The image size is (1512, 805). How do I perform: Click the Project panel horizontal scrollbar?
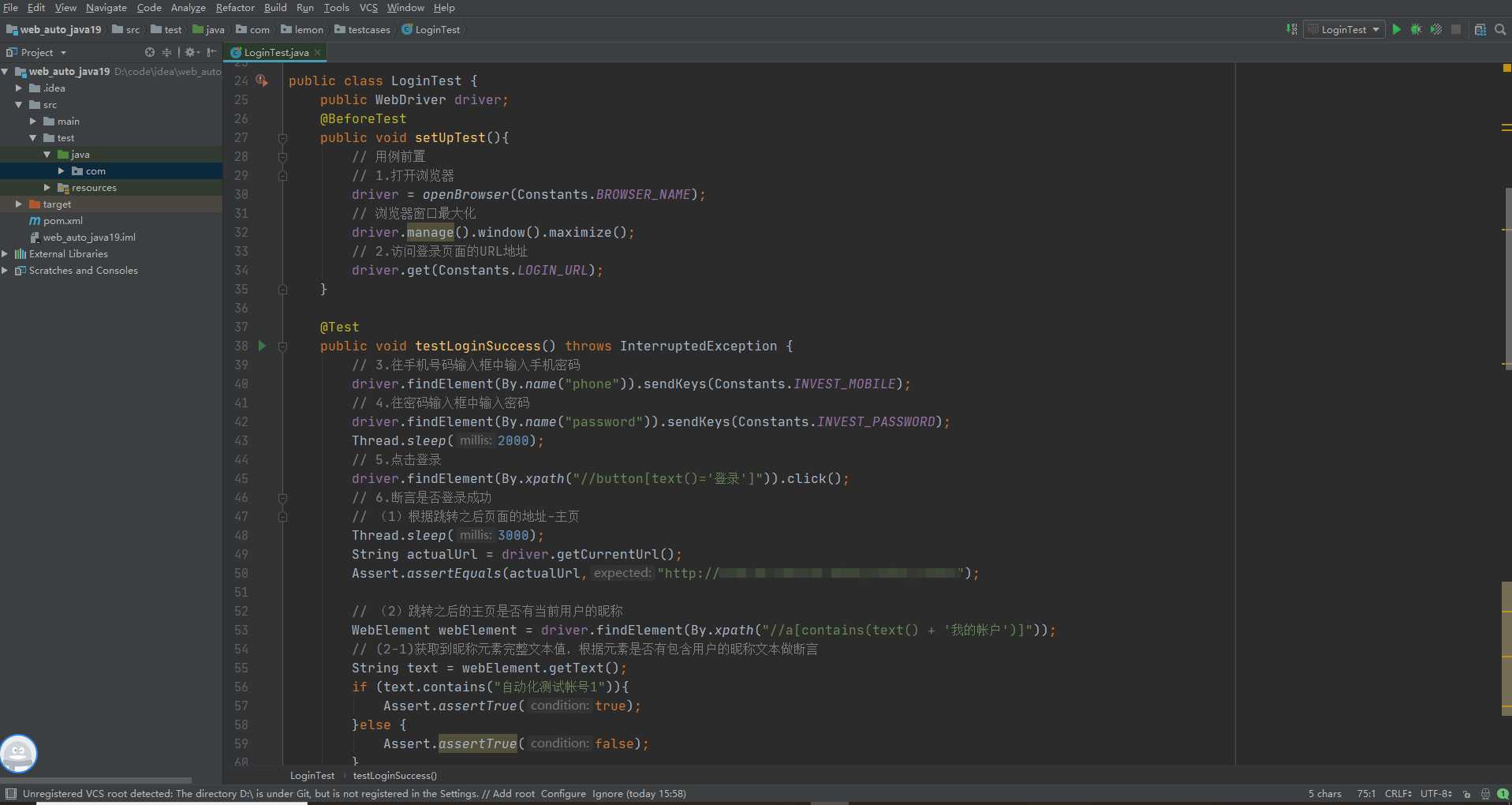pyautogui.click(x=95, y=780)
